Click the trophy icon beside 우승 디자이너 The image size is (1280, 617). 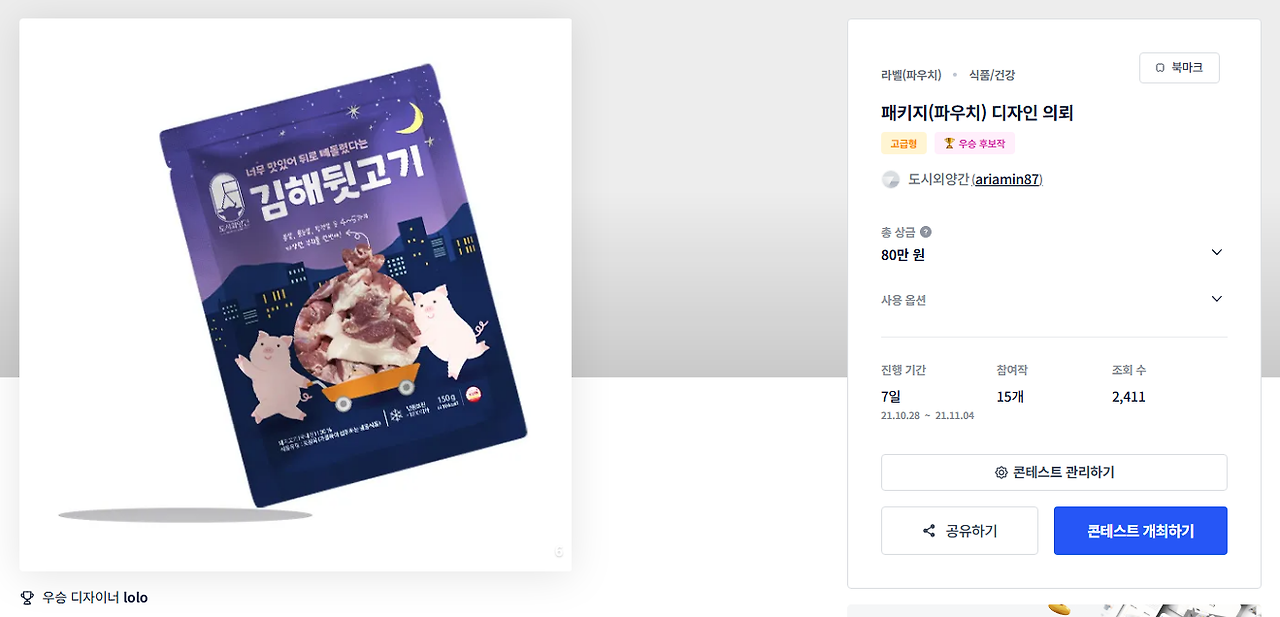[27, 598]
